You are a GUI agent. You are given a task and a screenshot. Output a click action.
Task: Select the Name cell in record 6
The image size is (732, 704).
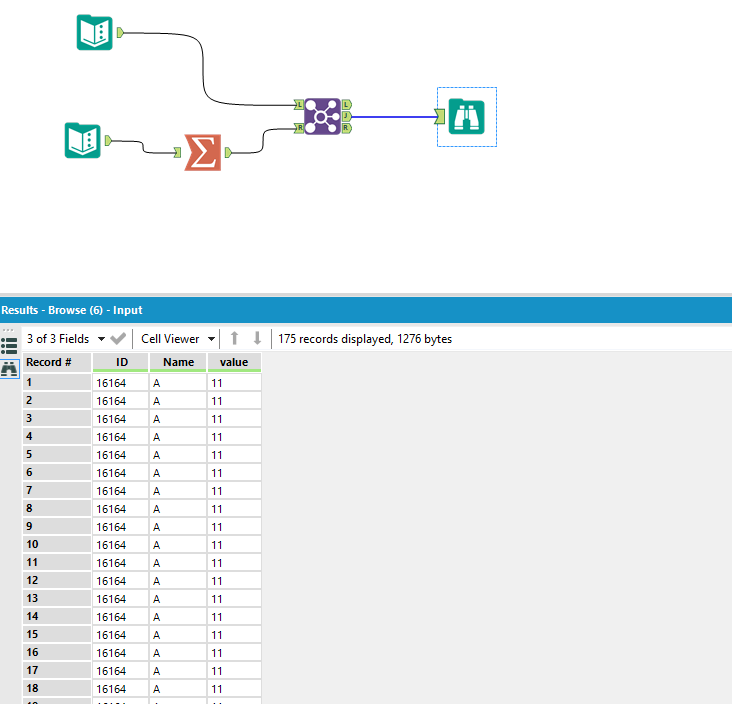tap(178, 473)
